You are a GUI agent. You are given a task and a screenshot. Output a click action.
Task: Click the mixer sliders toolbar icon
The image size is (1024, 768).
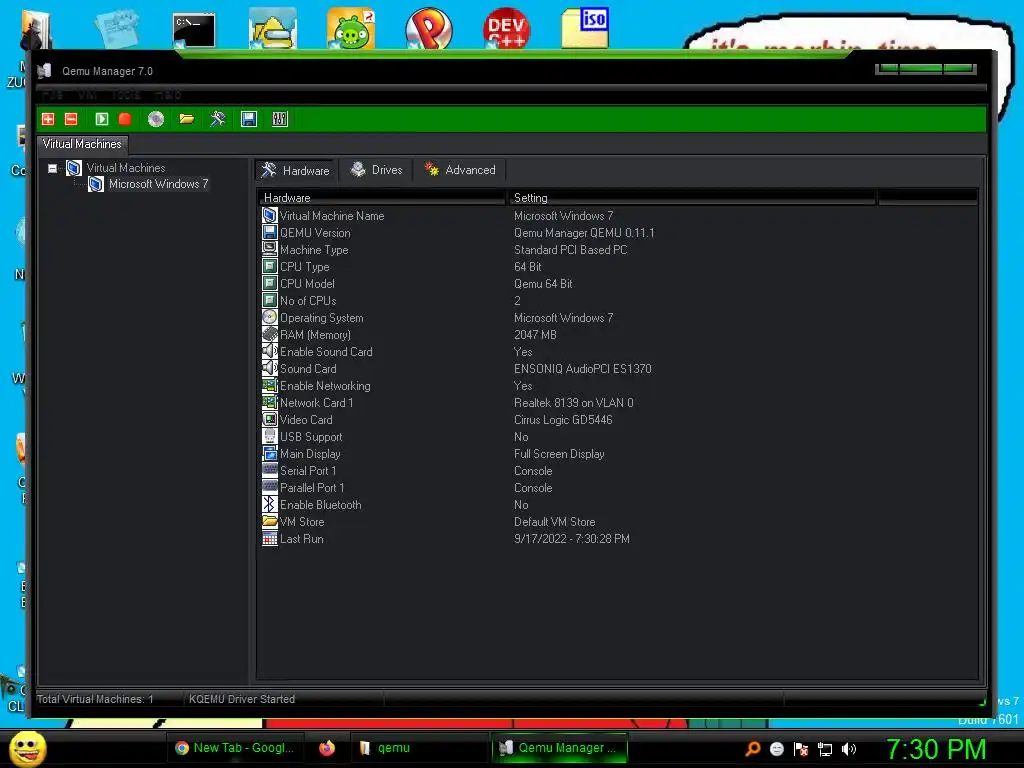point(280,119)
